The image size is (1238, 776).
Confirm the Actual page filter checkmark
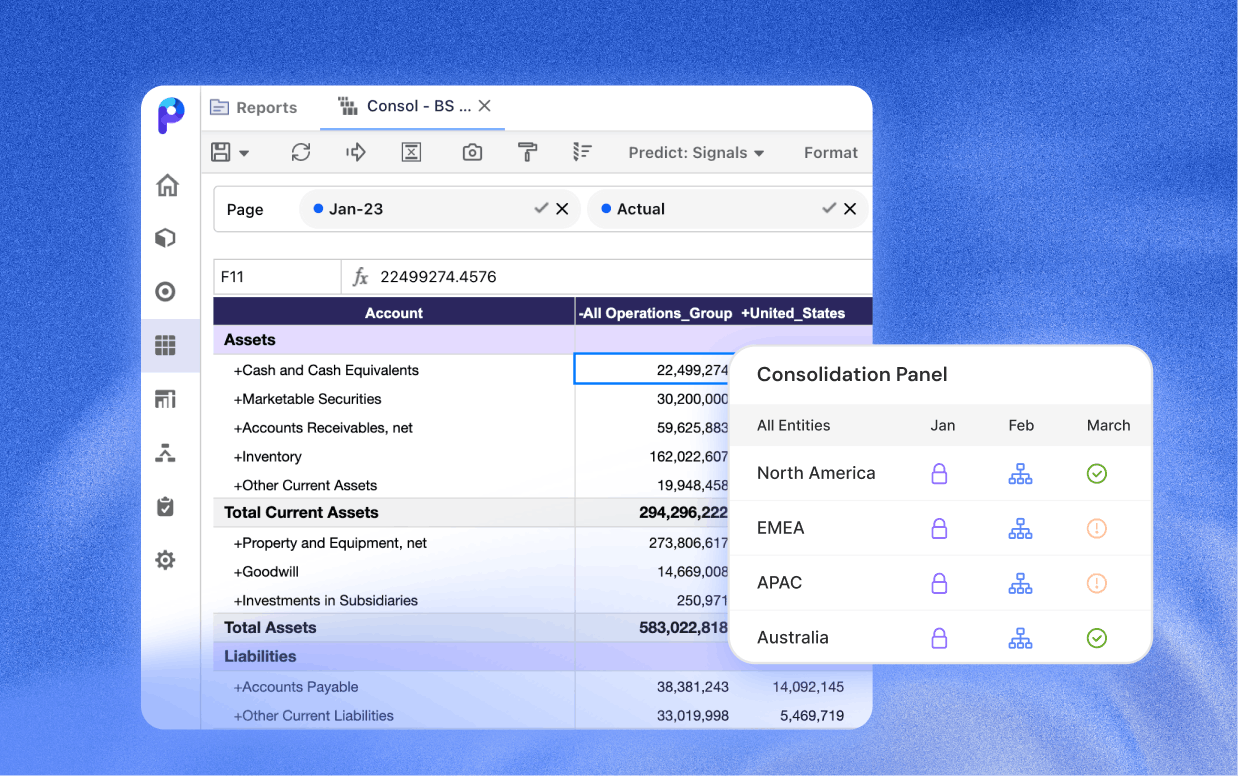click(x=829, y=209)
